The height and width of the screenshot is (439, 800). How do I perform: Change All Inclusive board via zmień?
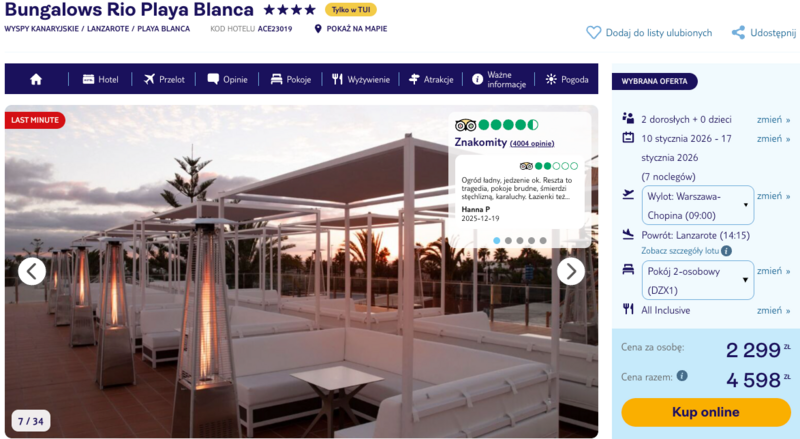[x=773, y=310]
